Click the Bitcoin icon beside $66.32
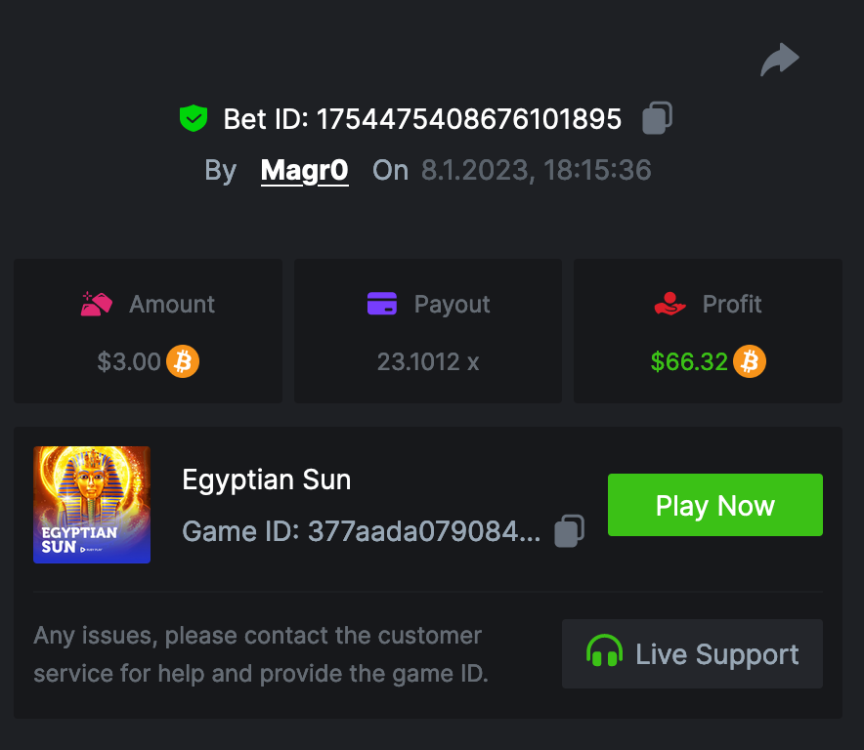The height and width of the screenshot is (750, 864). pos(749,361)
